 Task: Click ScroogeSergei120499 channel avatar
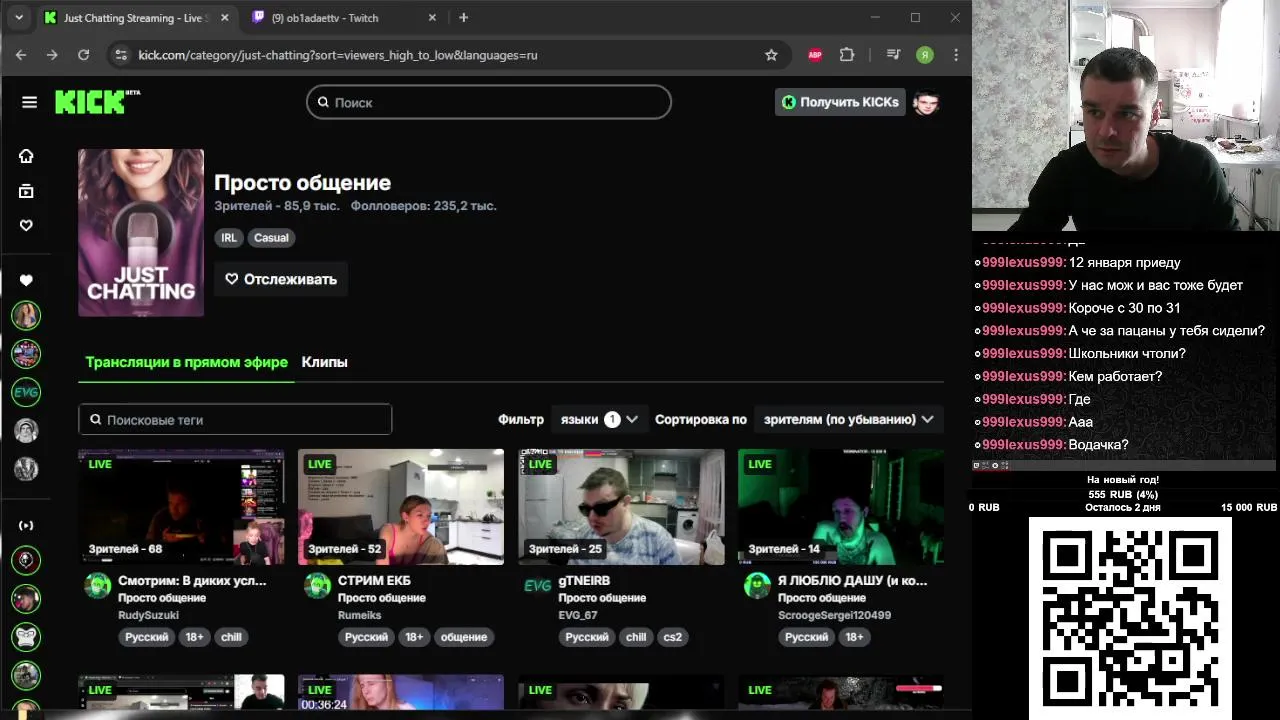(758, 586)
